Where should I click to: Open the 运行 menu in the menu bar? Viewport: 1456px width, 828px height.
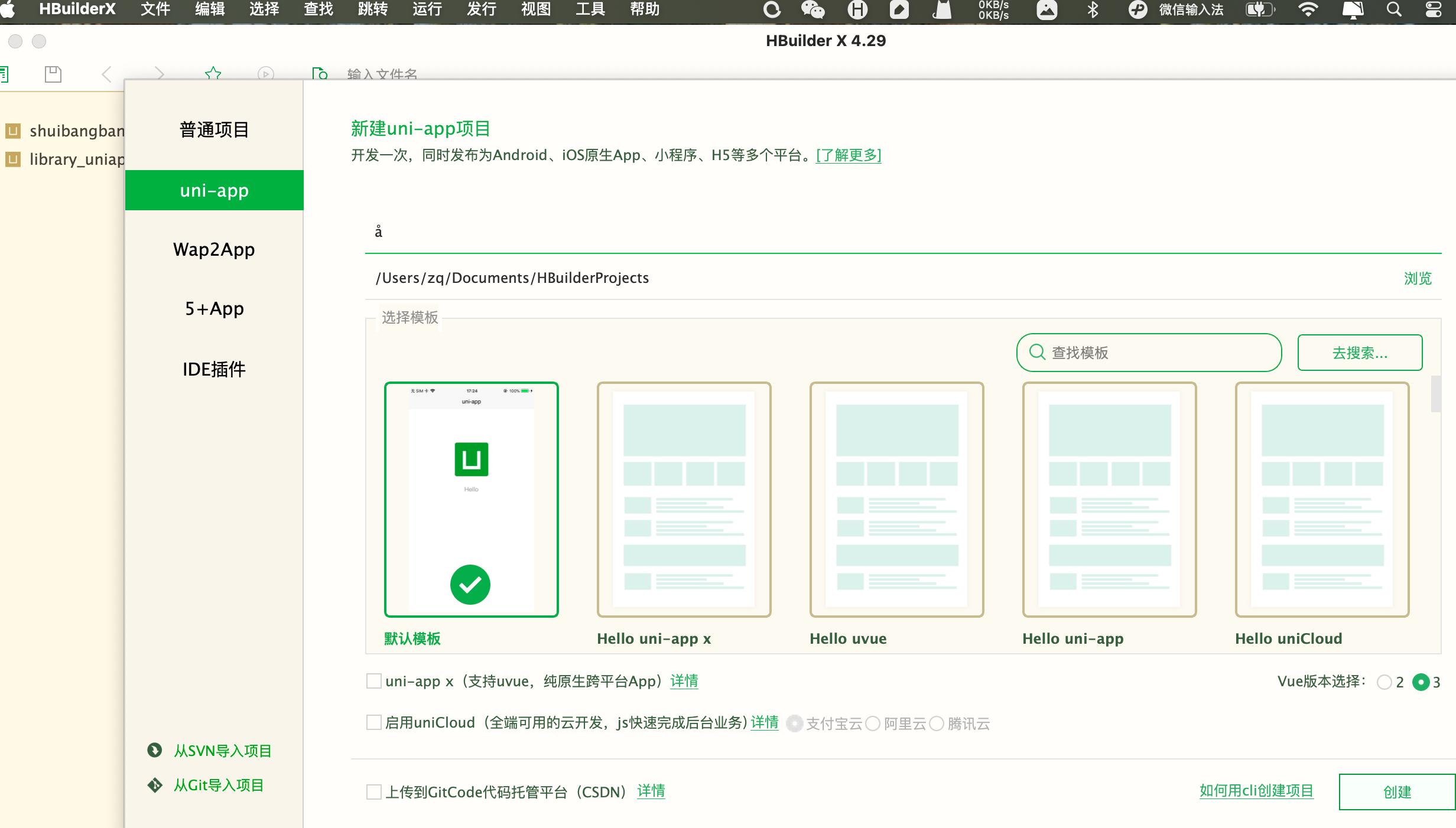(x=427, y=9)
